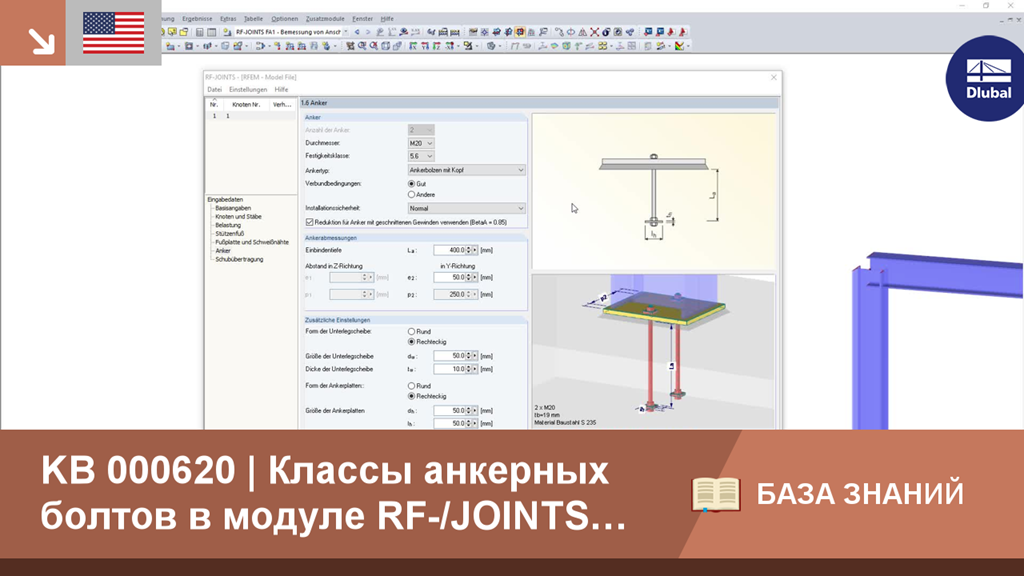The height and width of the screenshot is (576, 1024).
Task: Click the multicolor results gradient icon
Action: [x=680, y=46]
